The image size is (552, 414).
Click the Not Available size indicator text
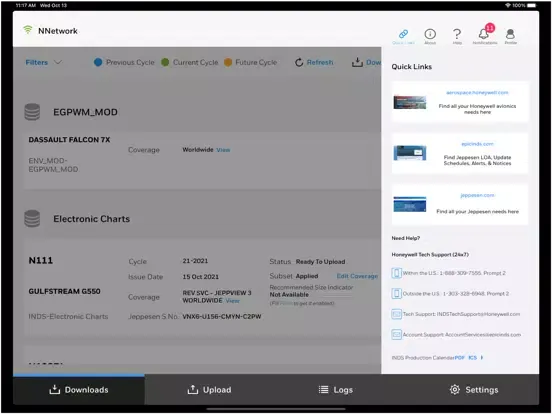[x=289, y=295]
